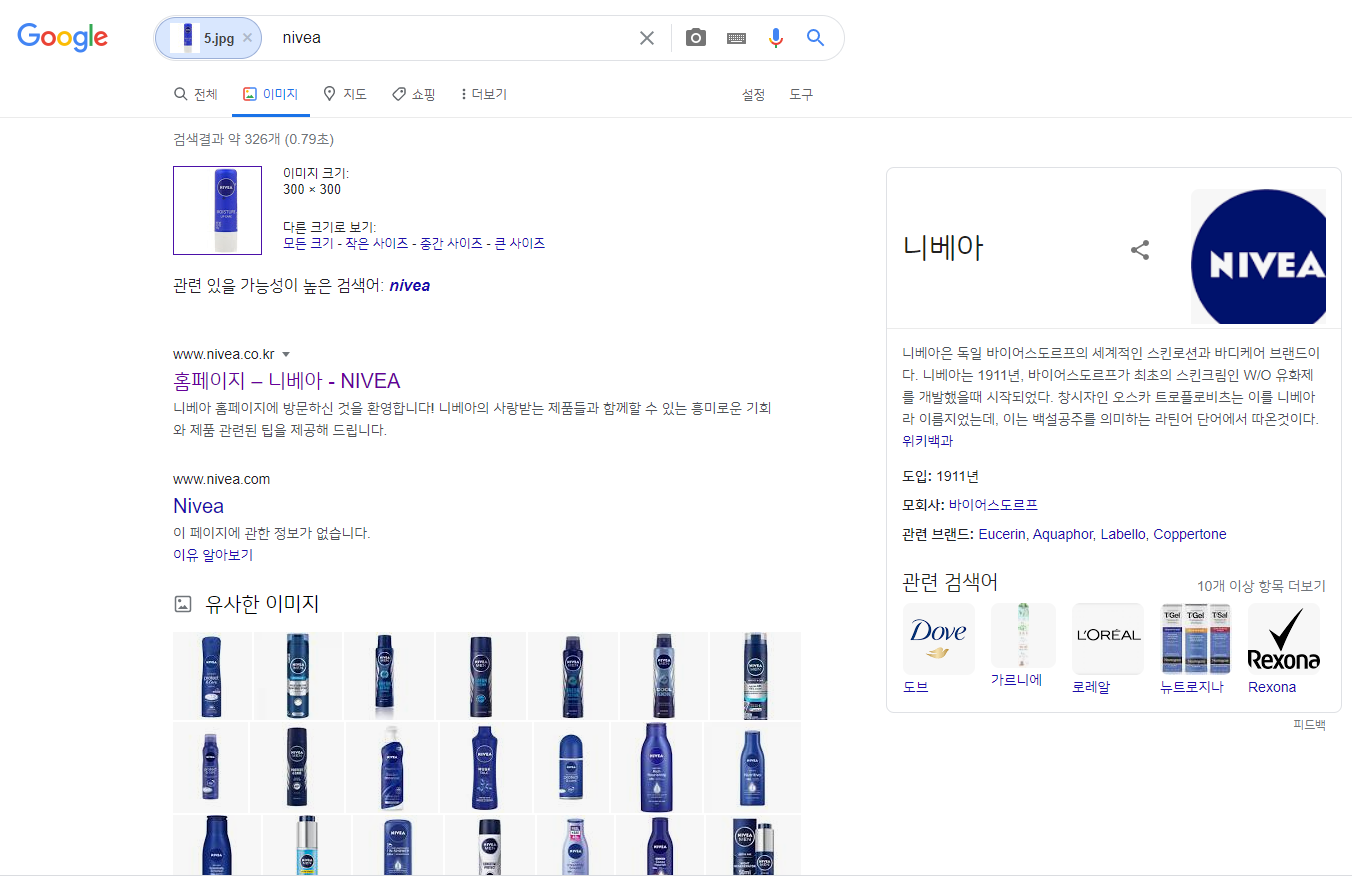Select the 이미지 tab
Image resolution: width=1352 pixels, height=878 pixels.
click(x=270, y=94)
